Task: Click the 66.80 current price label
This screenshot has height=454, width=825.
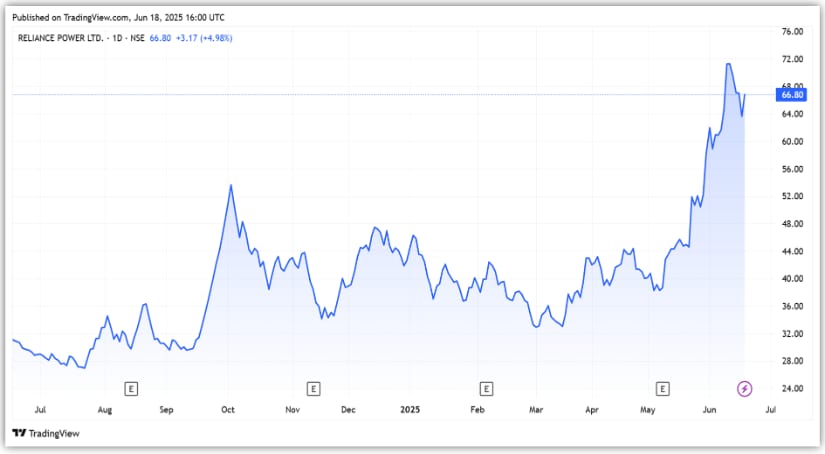Action: tap(791, 95)
